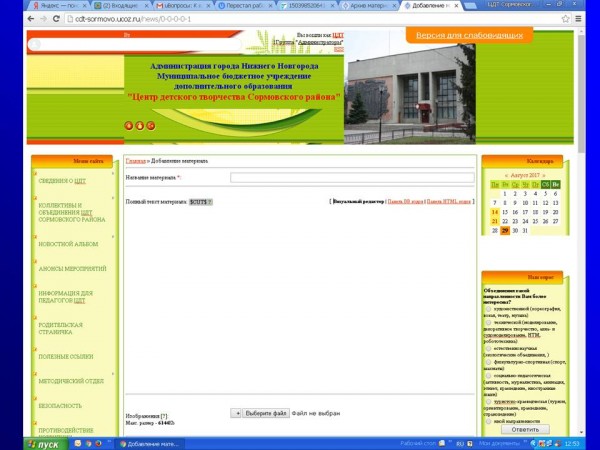Click the first round orange slider button in banner
This screenshot has height=450, width=600.
pyautogui.click(x=129, y=126)
